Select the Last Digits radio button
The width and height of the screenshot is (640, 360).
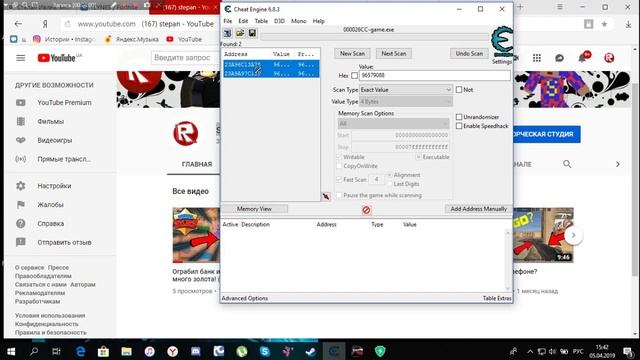point(389,184)
